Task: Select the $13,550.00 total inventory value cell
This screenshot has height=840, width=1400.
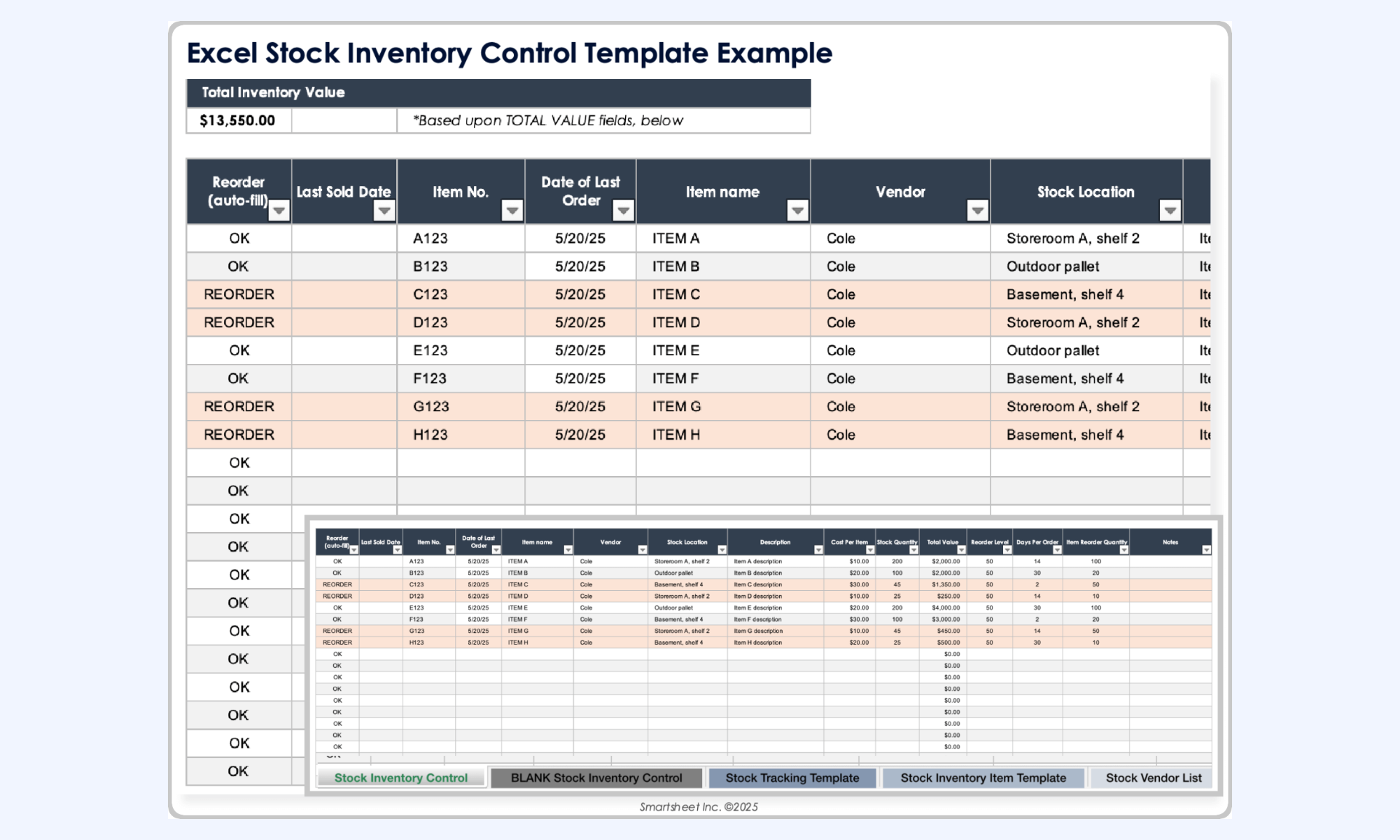Action: point(238,120)
